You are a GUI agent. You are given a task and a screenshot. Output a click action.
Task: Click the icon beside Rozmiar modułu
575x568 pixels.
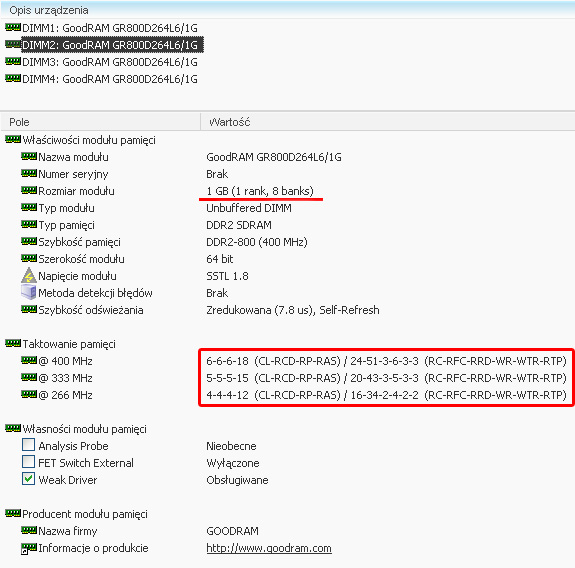coord(29,190)
